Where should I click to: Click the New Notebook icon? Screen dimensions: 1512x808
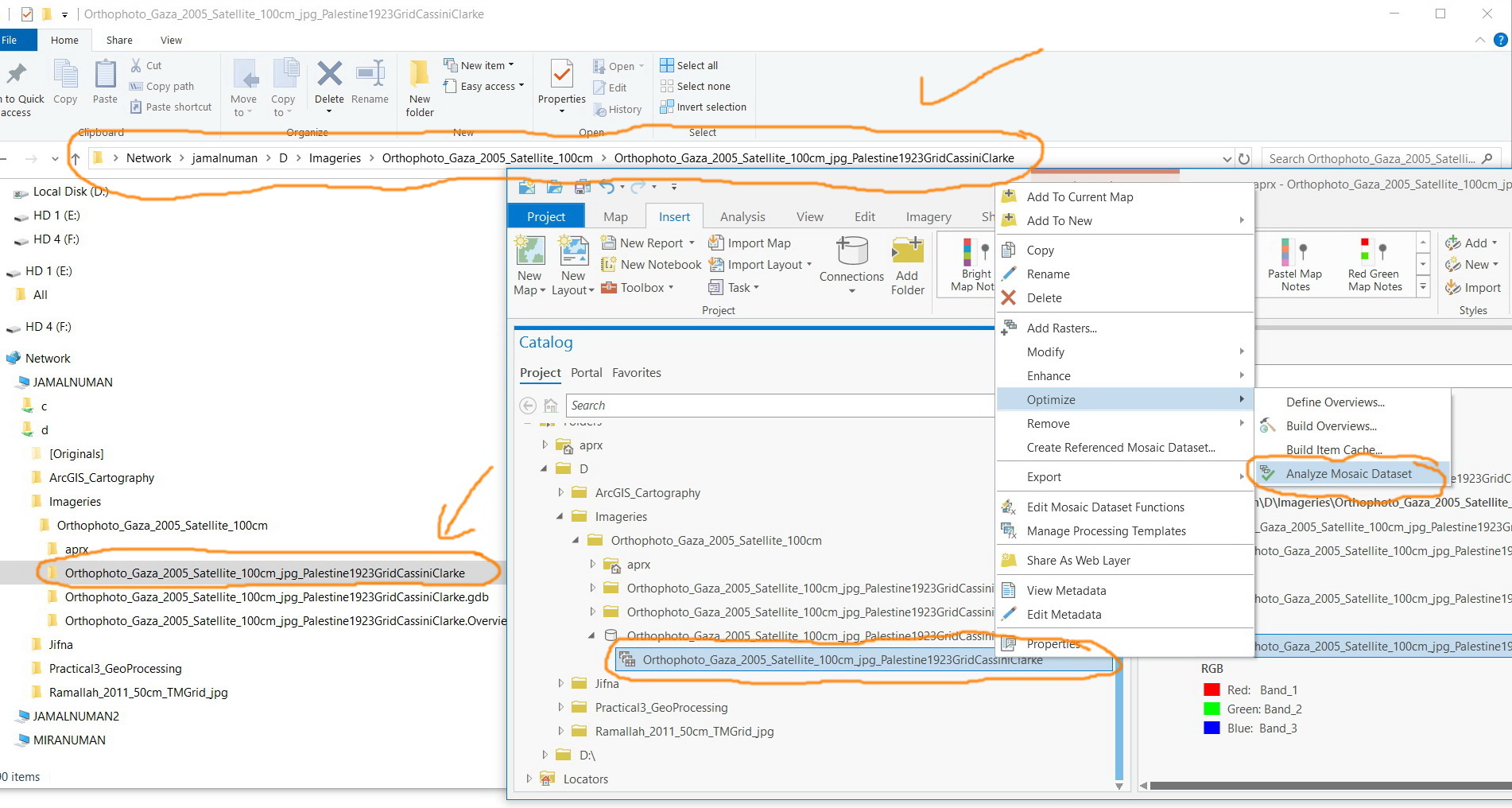coord(609,264)
